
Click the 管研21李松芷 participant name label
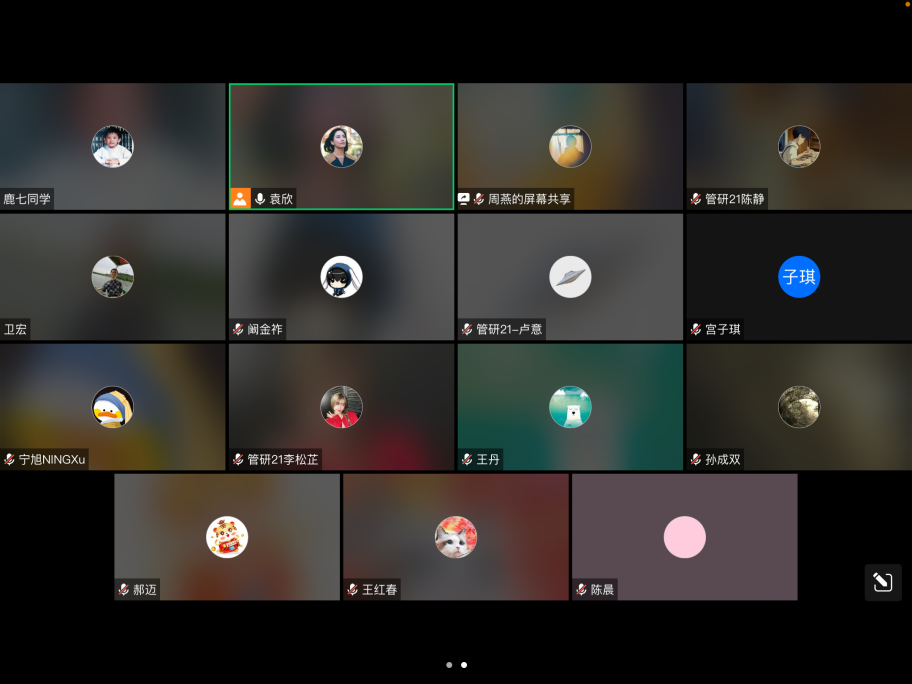(283, 460)
